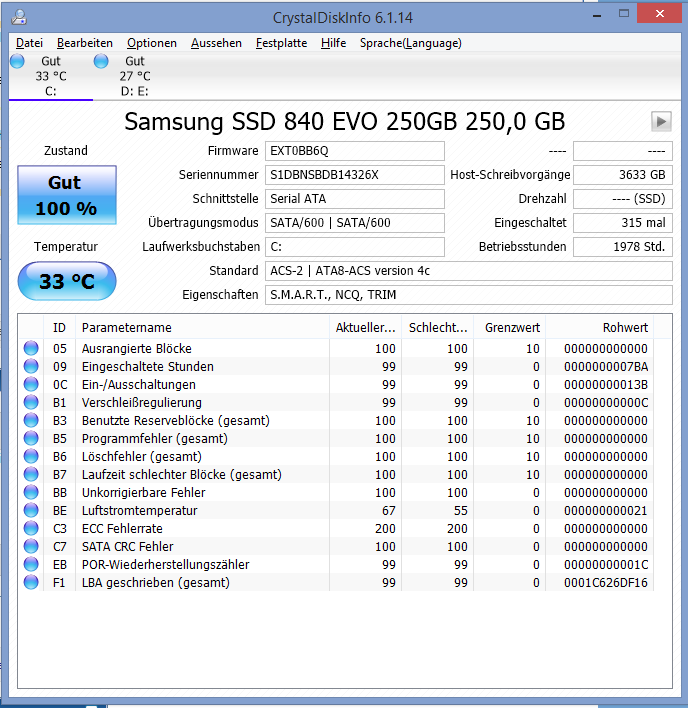Open the Bearbeiten menu
Viewport: 688px width, 708px height.
(85, 43)
